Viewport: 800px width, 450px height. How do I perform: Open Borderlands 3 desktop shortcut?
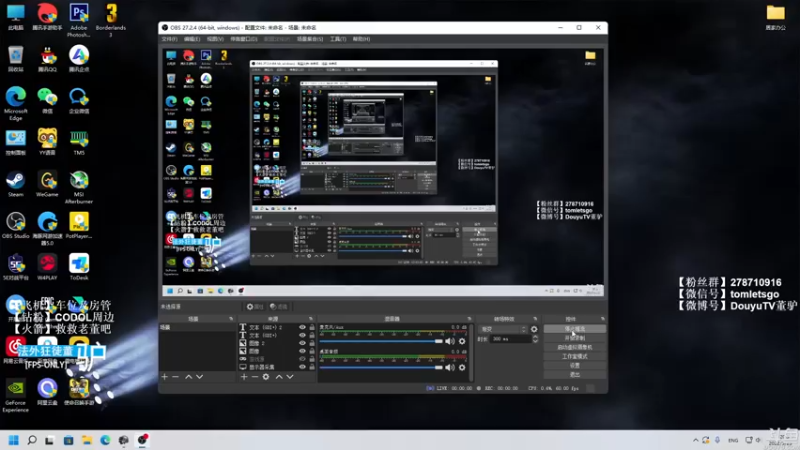(x=111, y=20)
